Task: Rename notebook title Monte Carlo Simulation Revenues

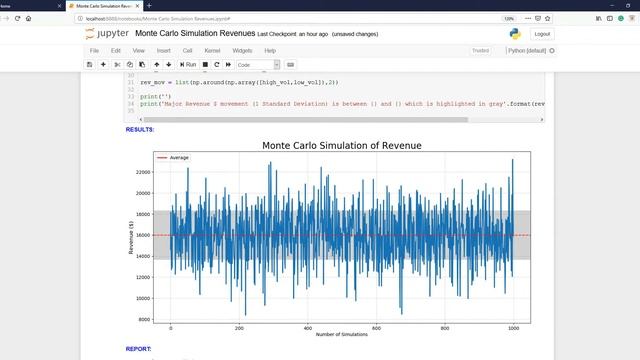Action: [x=195, y=33]
